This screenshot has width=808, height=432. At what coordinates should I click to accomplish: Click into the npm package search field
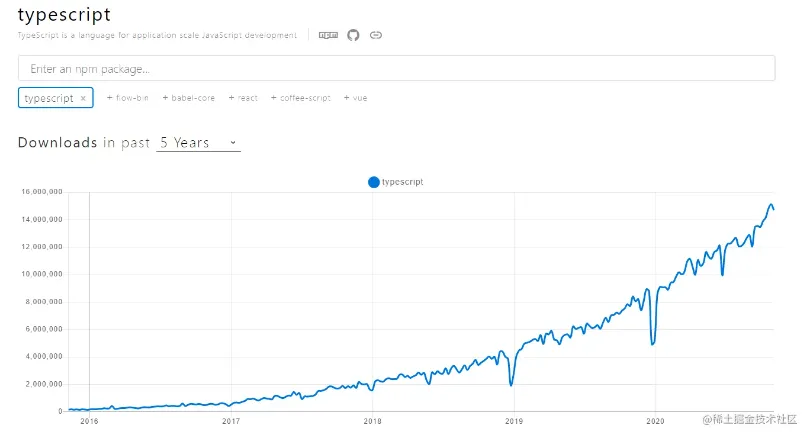[x=396, y=69]
